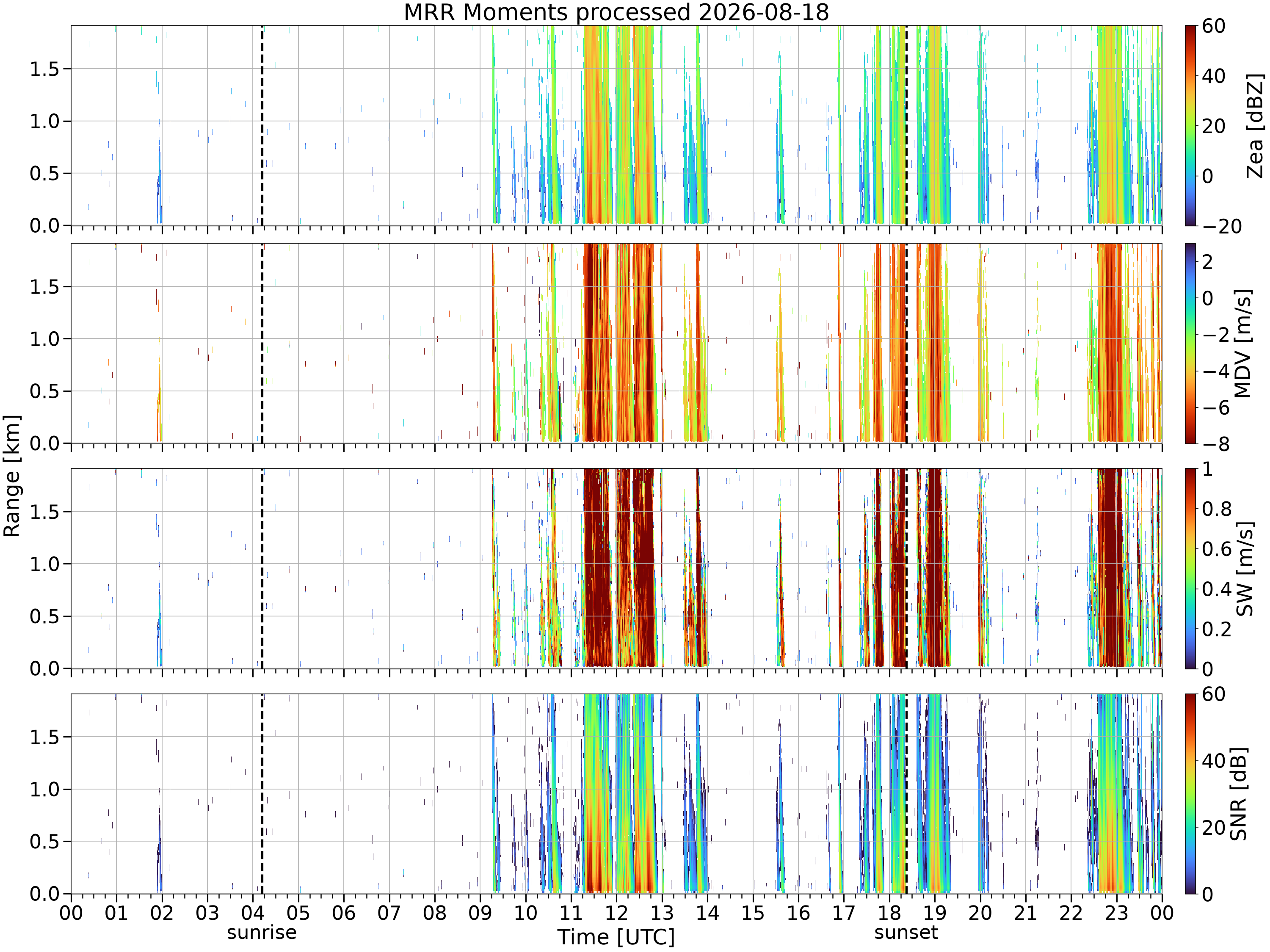Click the 60 label on Zea colorbar

click(1214, 26)
